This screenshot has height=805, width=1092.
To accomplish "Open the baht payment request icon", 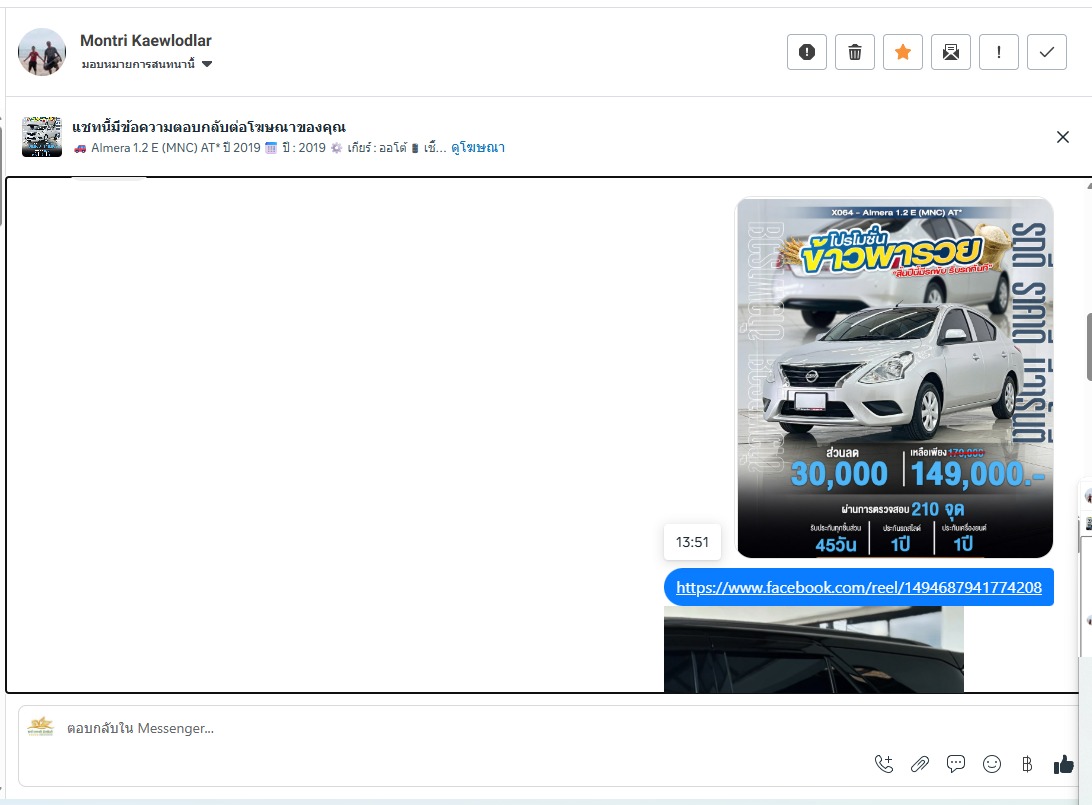I will pyautogui.click(x=1027, y=765).
